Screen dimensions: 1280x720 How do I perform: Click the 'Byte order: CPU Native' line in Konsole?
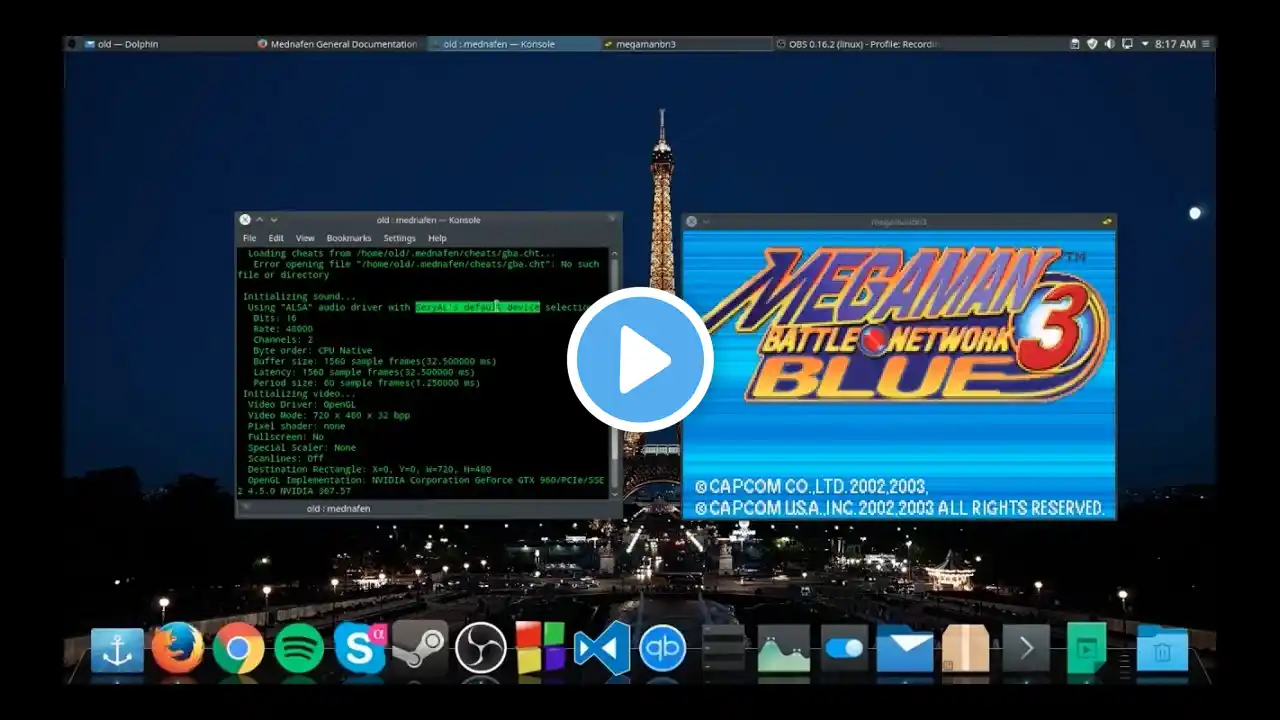click(313, 350)
